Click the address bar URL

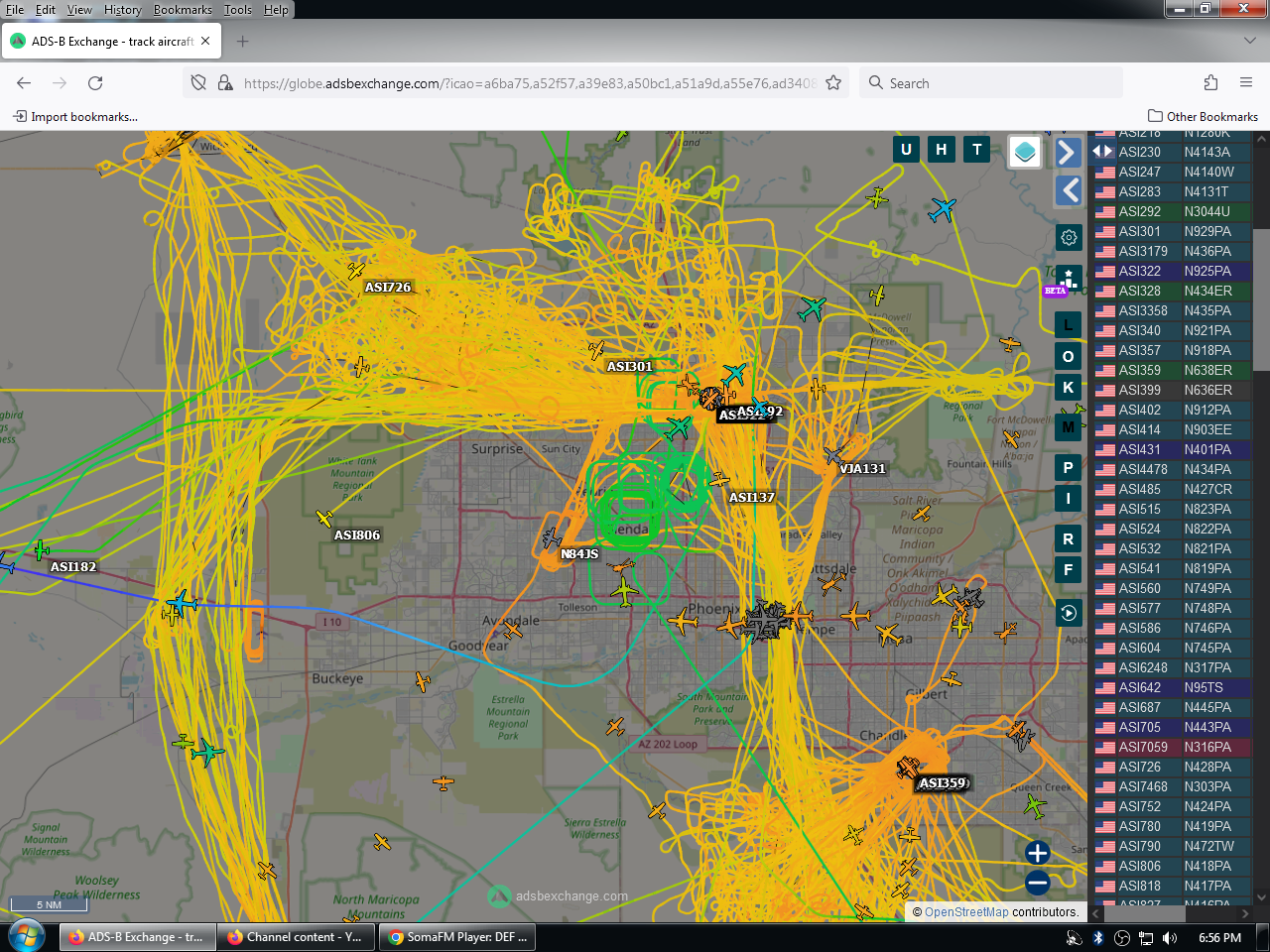(530, 83)
